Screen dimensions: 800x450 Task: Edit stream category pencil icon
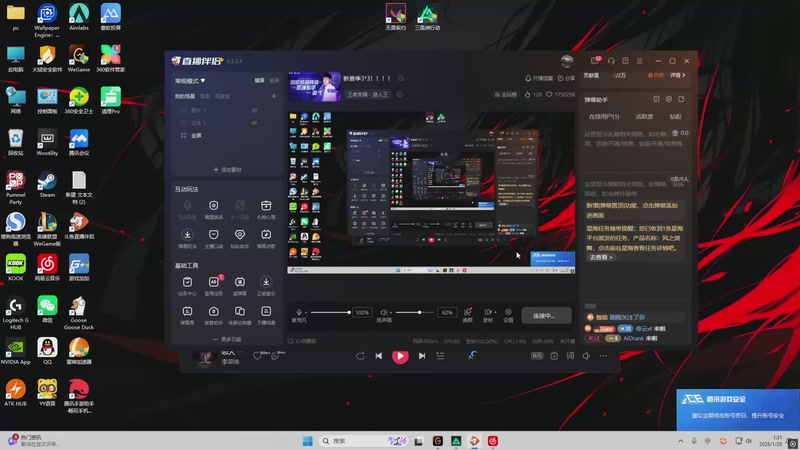[399, 94]
